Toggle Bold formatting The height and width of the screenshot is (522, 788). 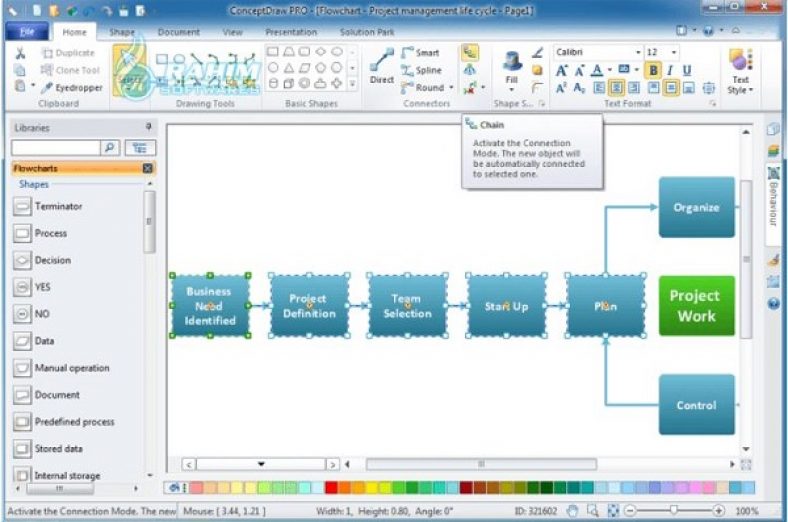[653, 70]
